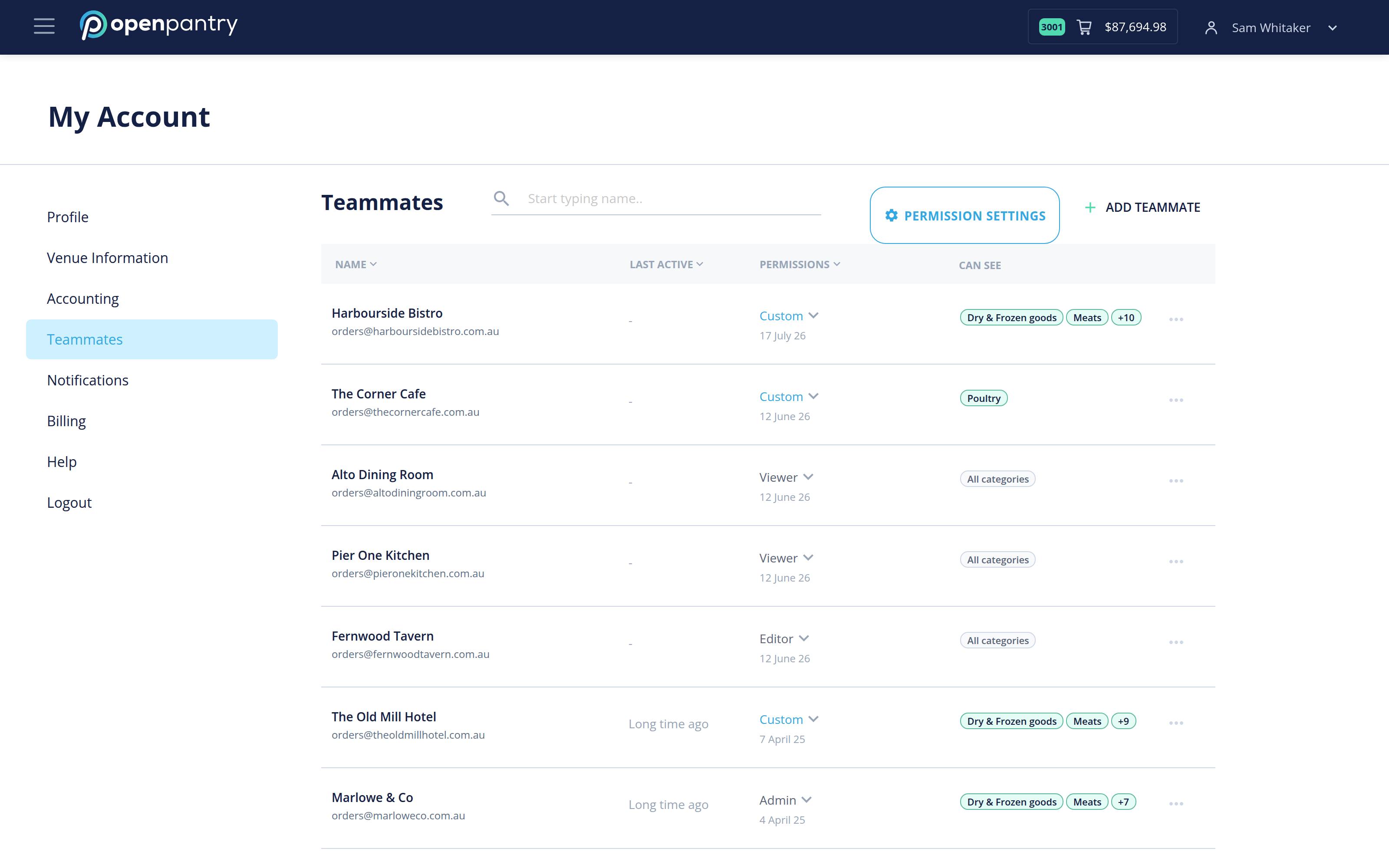Image resolution: width=1389 pixels, height=868 pixels.
Task: Click the $87,694.98 cart total
Action: tap(1136, 27)
